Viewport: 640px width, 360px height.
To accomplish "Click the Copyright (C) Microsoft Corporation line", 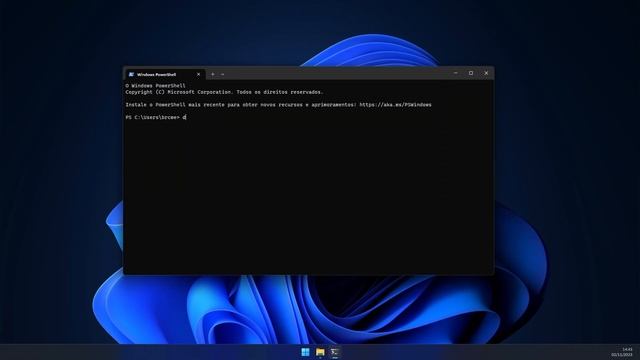I will (x=224, y=92).
